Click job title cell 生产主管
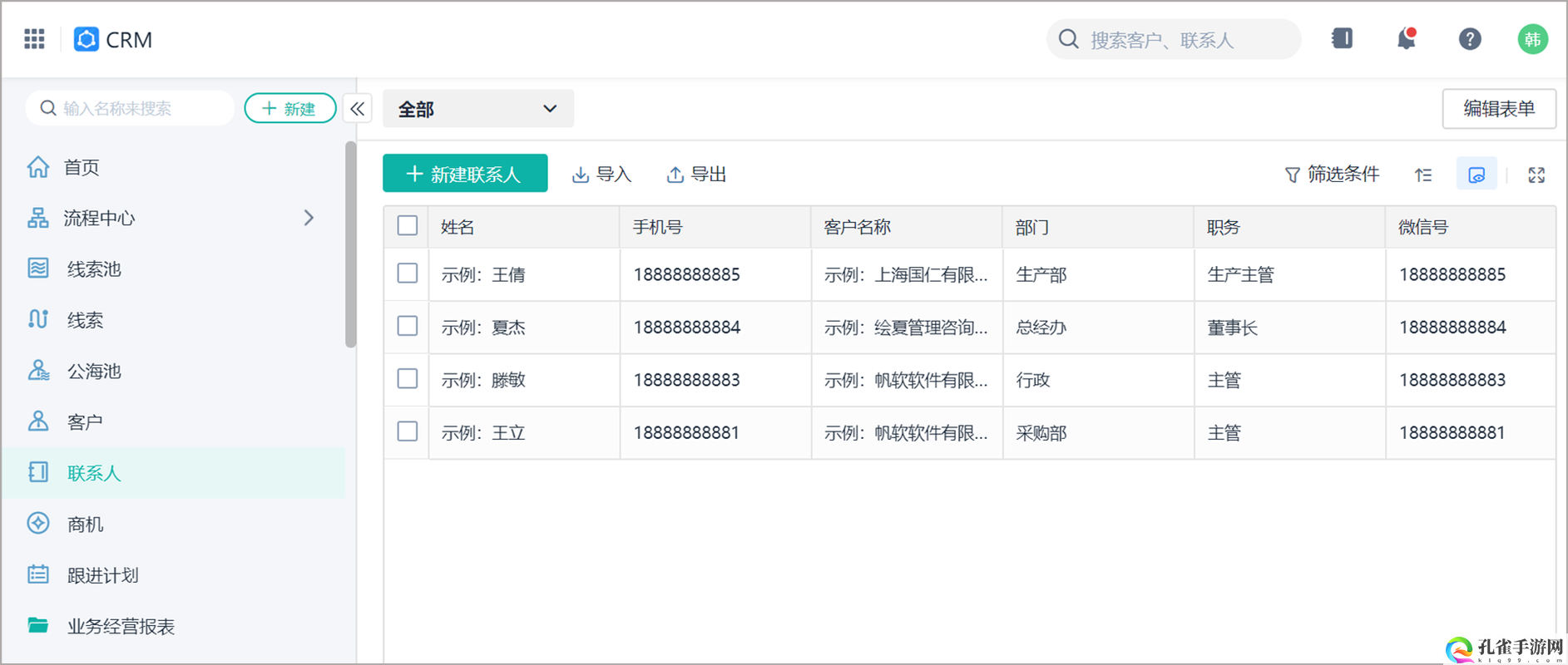 coord(1289,274)
